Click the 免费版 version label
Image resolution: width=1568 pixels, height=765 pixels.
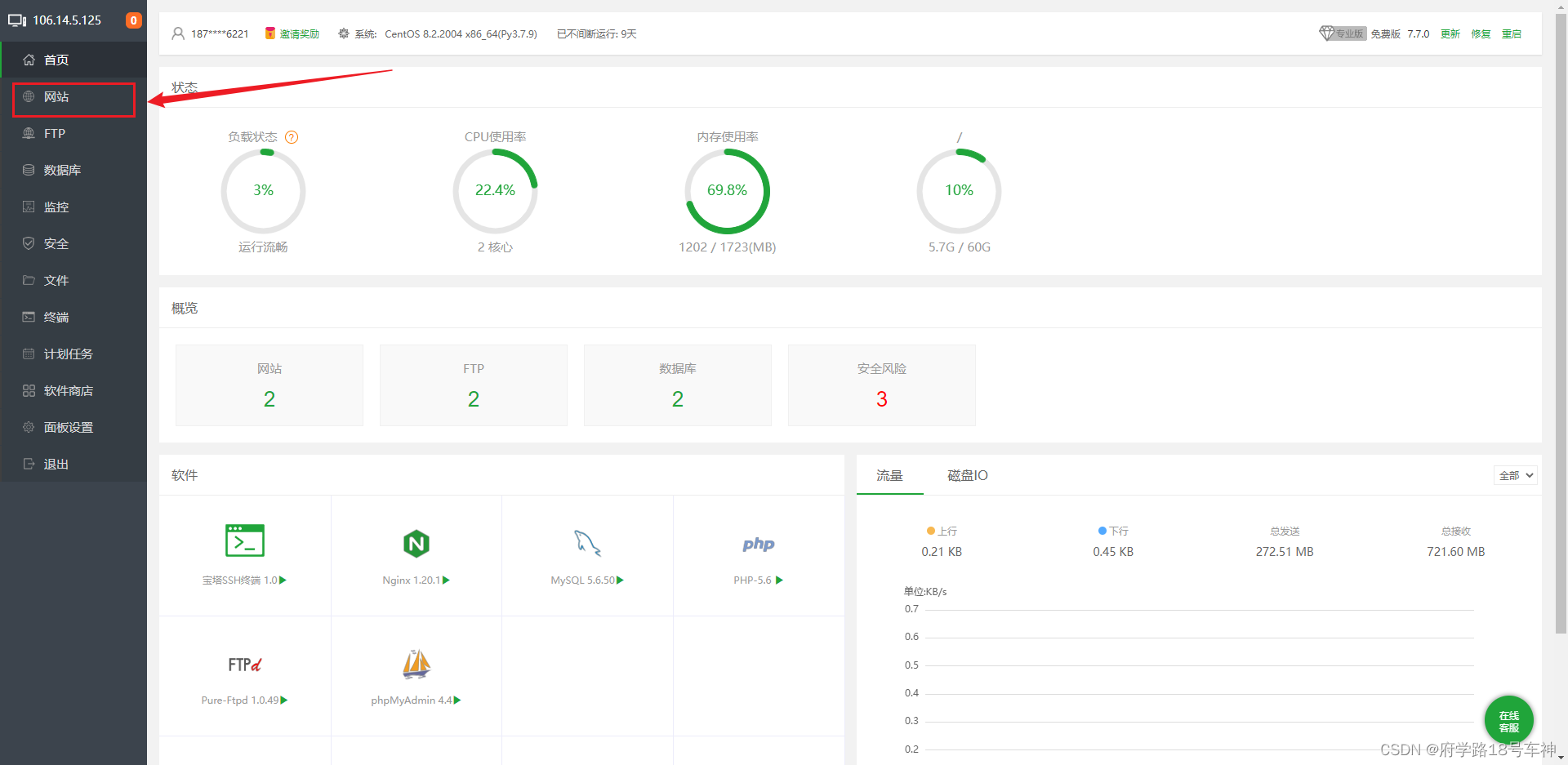[1385, 33]
